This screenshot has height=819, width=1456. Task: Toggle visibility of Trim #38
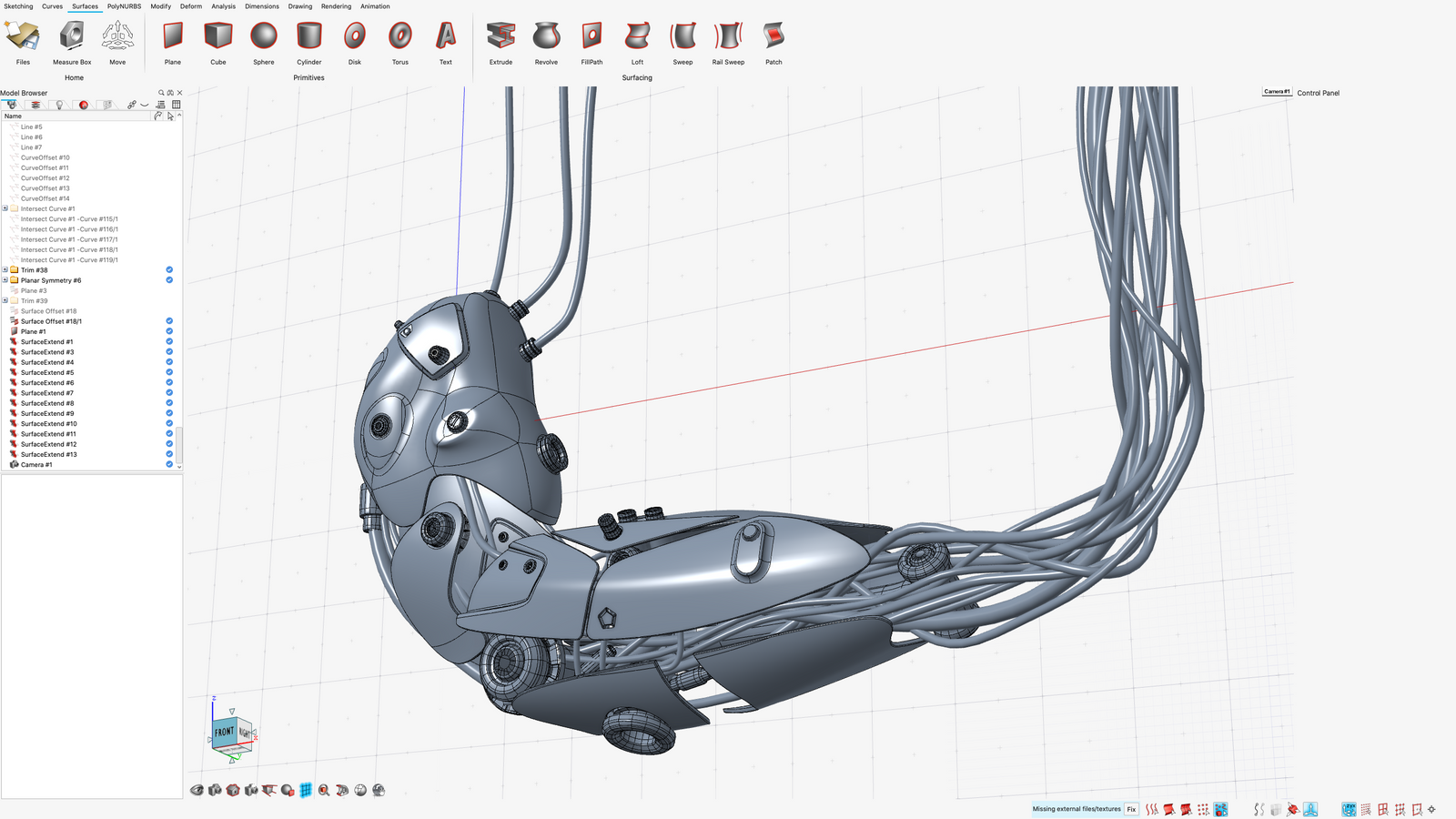click(168, 269)
